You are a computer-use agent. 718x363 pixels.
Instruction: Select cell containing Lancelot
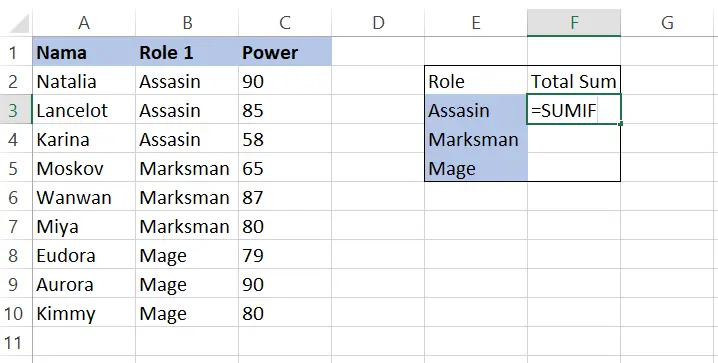pos(84,110)
